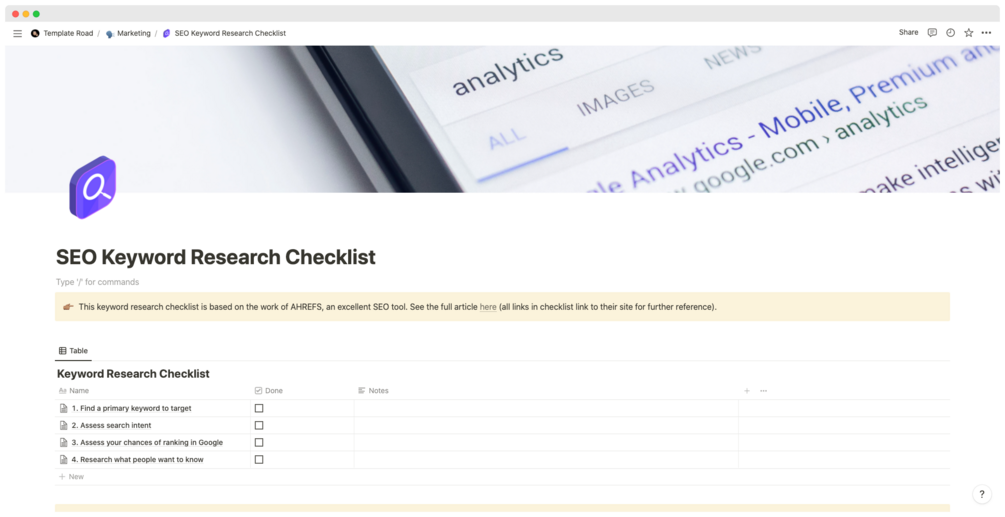Check Done for Assess search intent
This screenshot has width=1005, height=517.
[259, 425]
